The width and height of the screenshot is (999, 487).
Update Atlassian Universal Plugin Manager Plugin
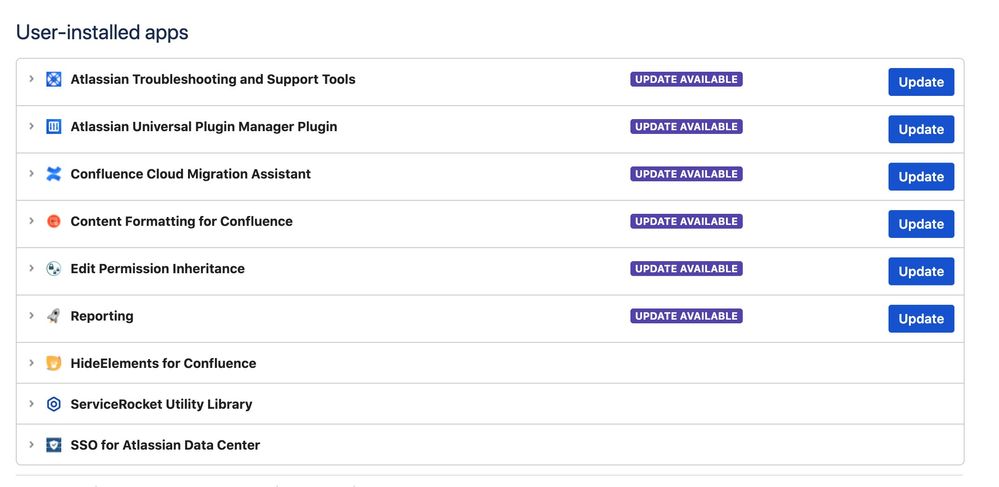(x=921, y=129)
